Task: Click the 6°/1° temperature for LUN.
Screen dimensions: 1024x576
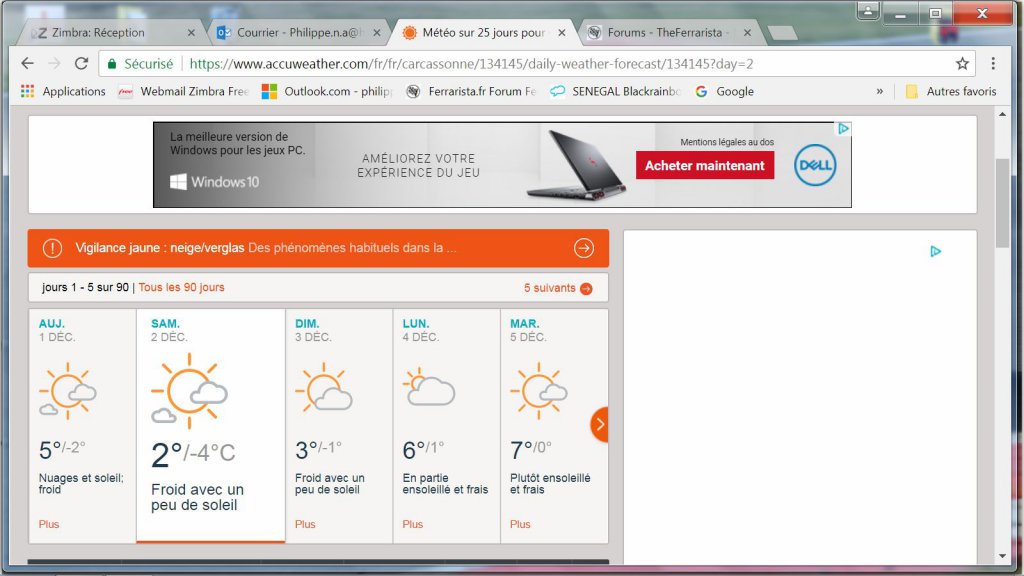Action: click(x=423, y=450)
